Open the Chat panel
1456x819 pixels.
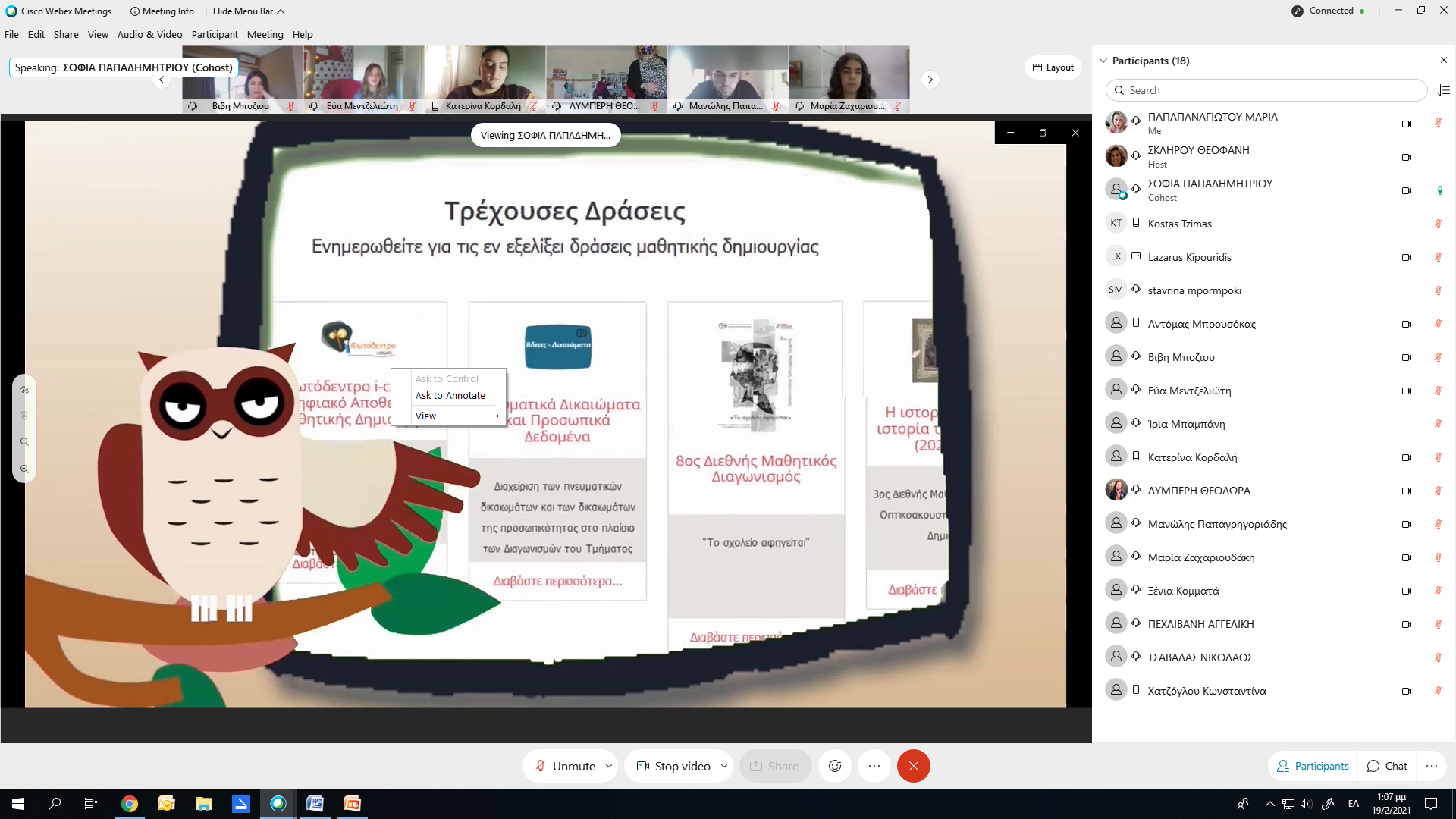(x=1387, y=766)
